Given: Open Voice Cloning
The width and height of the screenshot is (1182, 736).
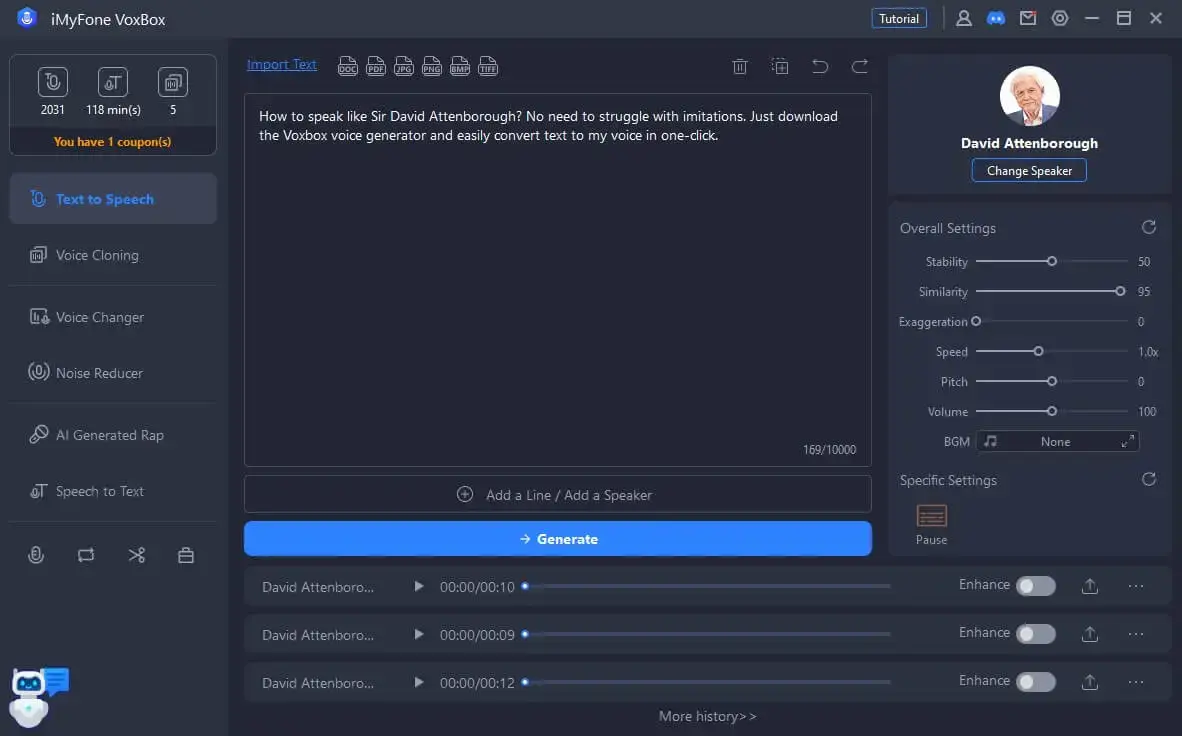Looking at the screenshot, I should click(113, 255).
